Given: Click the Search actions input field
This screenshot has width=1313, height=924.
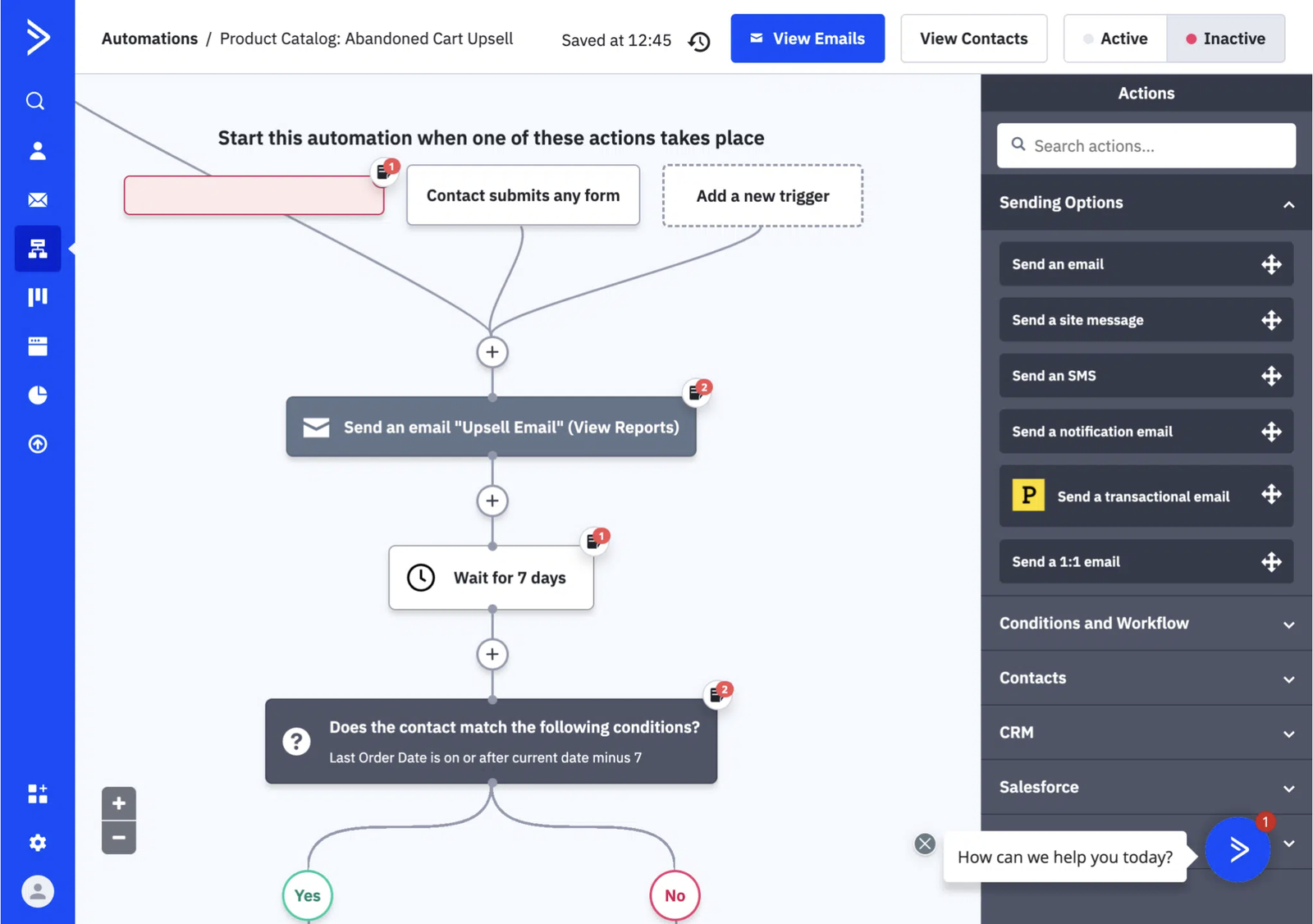Looking at the screenshot, I should point(1146,145).
